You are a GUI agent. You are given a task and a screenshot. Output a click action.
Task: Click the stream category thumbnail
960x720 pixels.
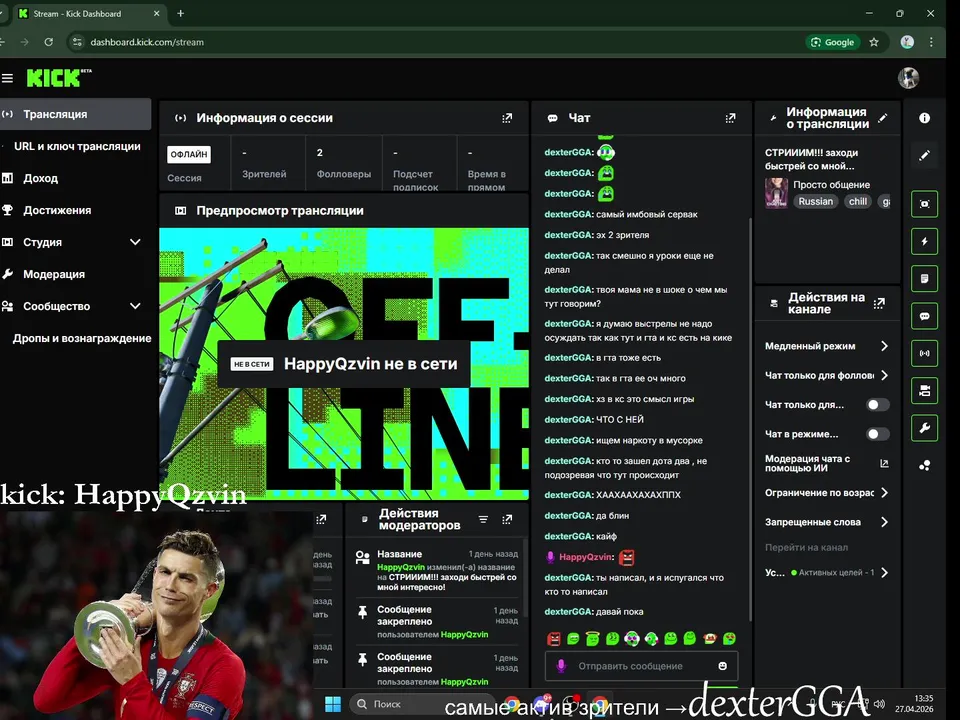coord(776,193)
